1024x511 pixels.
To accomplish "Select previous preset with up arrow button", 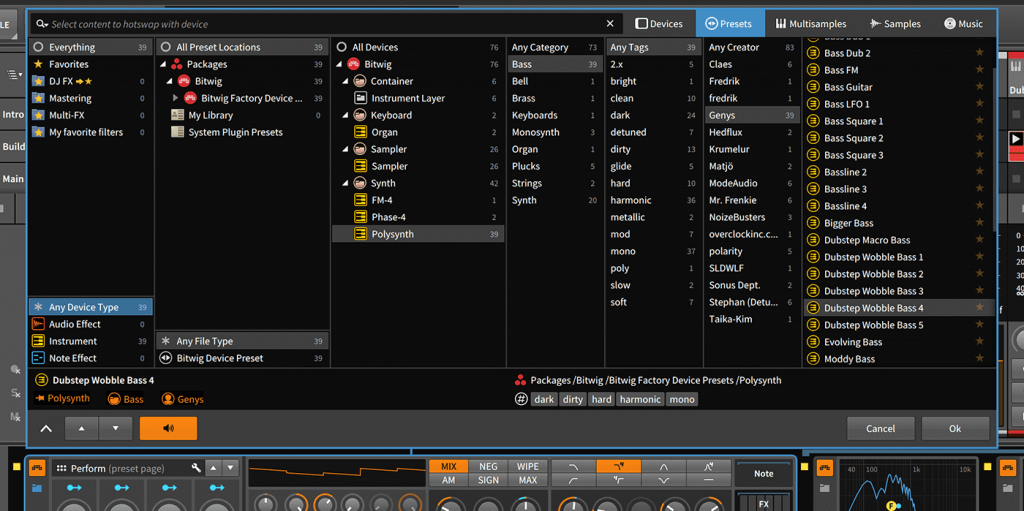I will click(x=82, y=429).
